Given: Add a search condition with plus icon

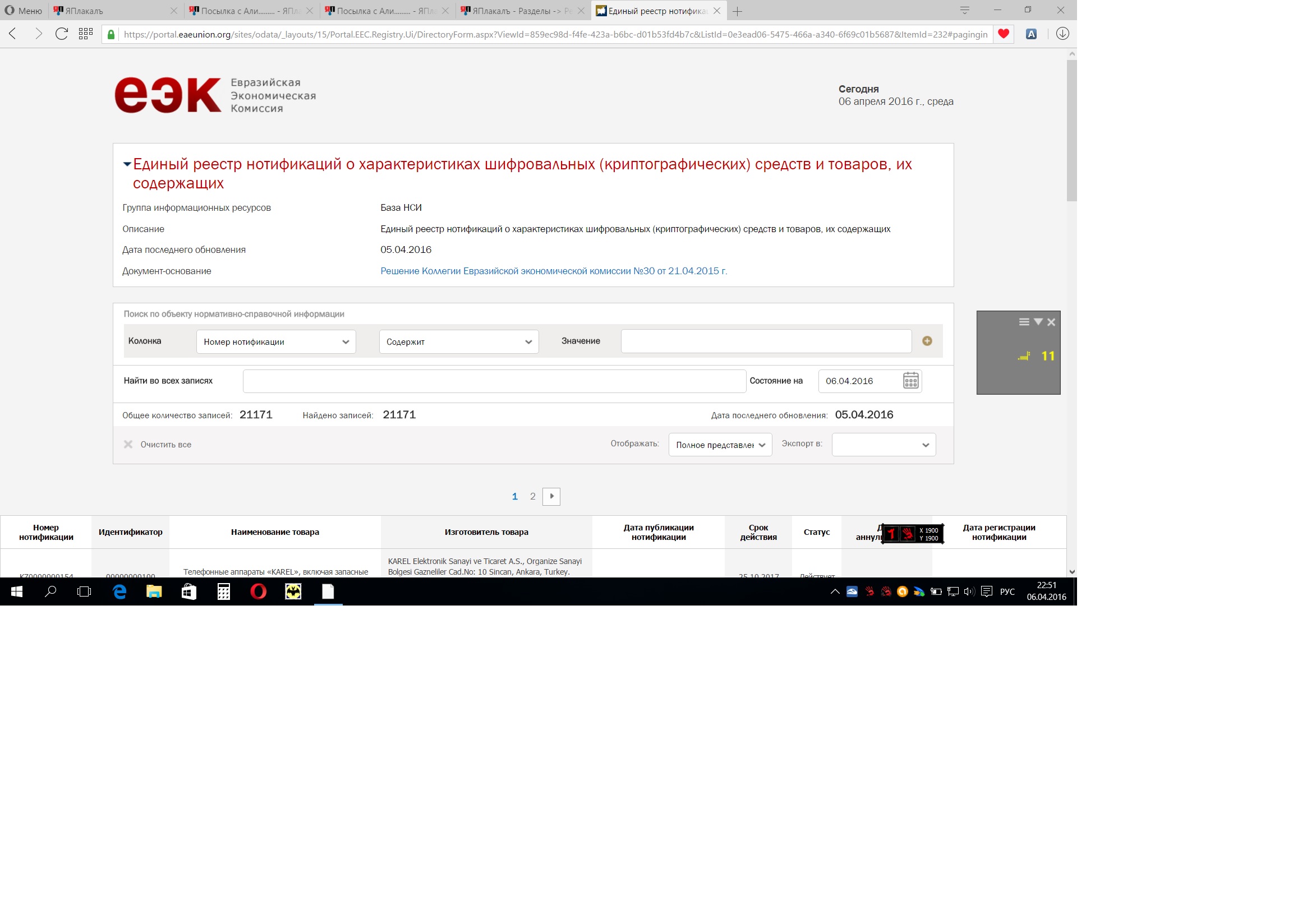Looking at the screenshot, I should [927, 341].
